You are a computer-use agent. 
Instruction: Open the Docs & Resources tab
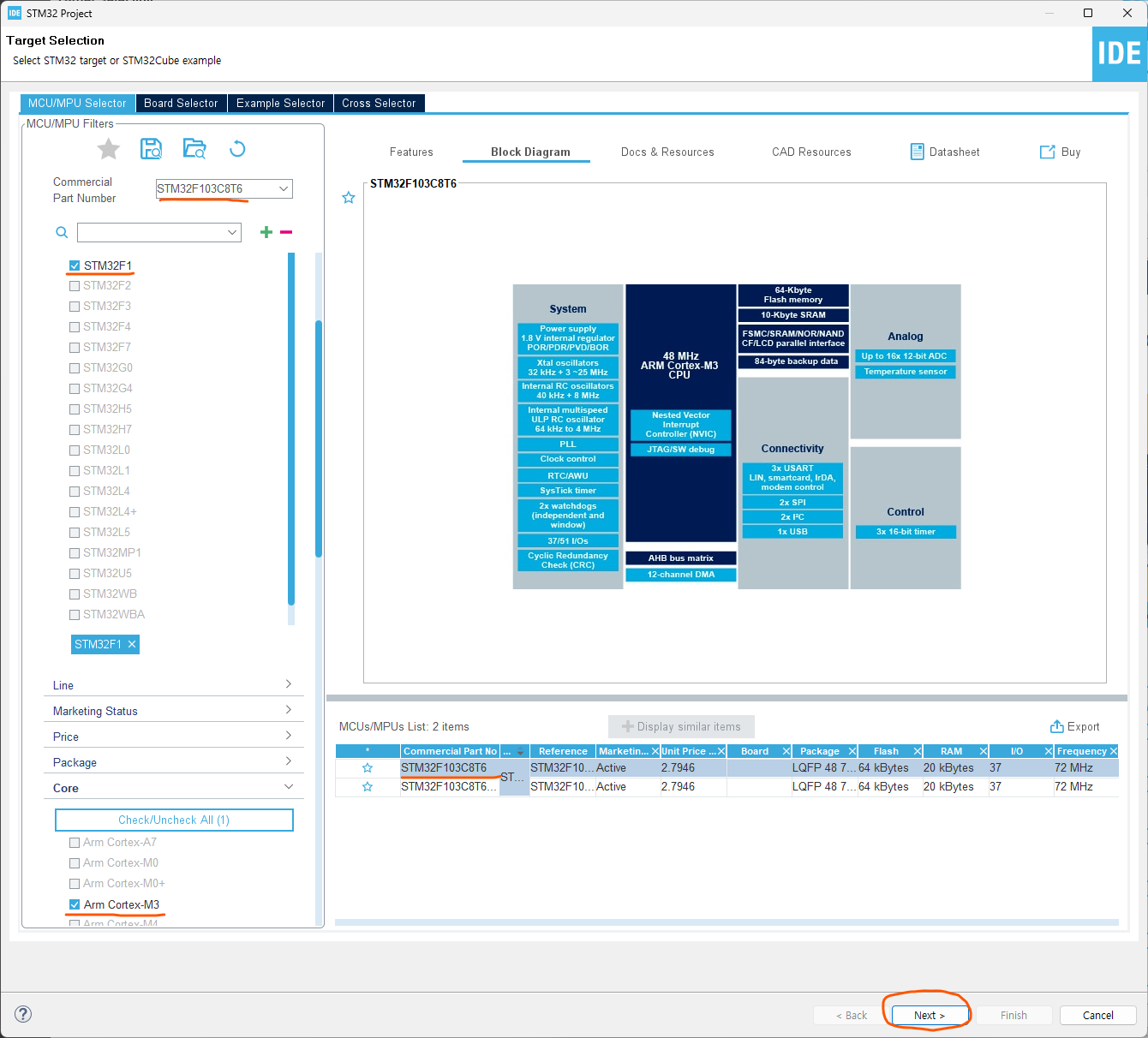(667, 152)
